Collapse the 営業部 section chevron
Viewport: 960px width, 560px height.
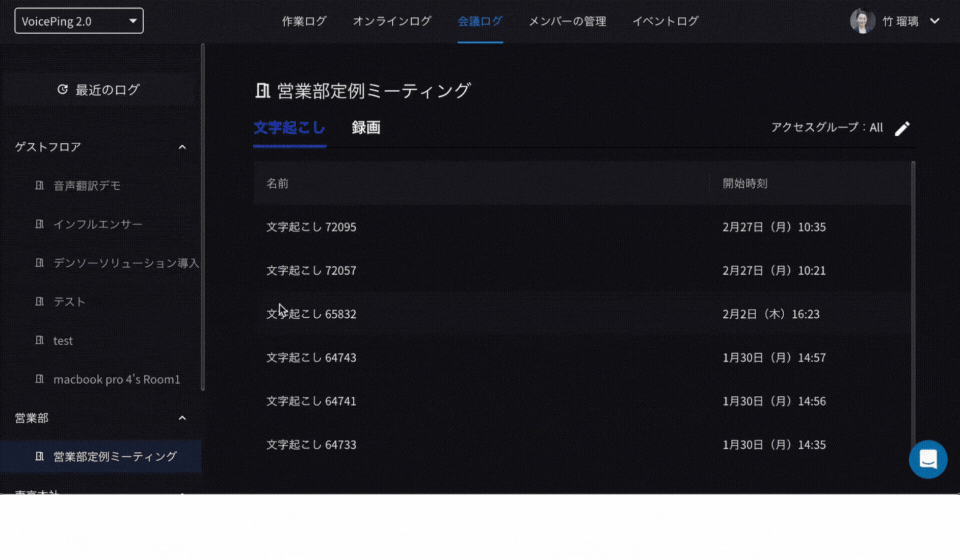coord(182,418)
